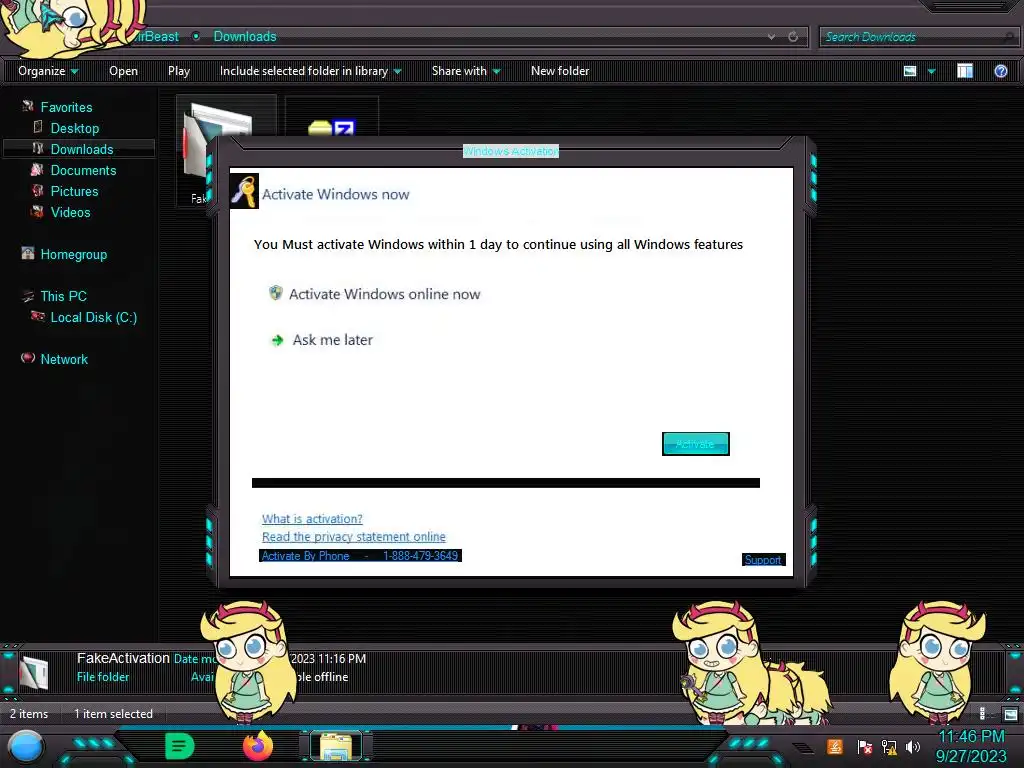Open the Support link in dialog
Viewport: 1024px width, 768px height.
click(763, 560)
